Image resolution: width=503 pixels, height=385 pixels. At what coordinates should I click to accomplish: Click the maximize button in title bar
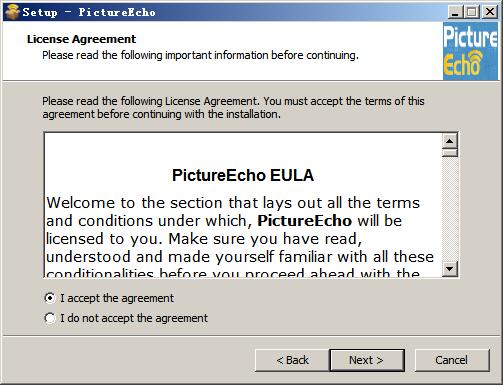472,12
